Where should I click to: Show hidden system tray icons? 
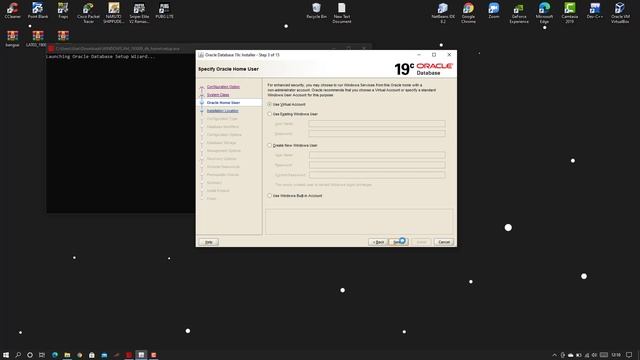[554, 355]
